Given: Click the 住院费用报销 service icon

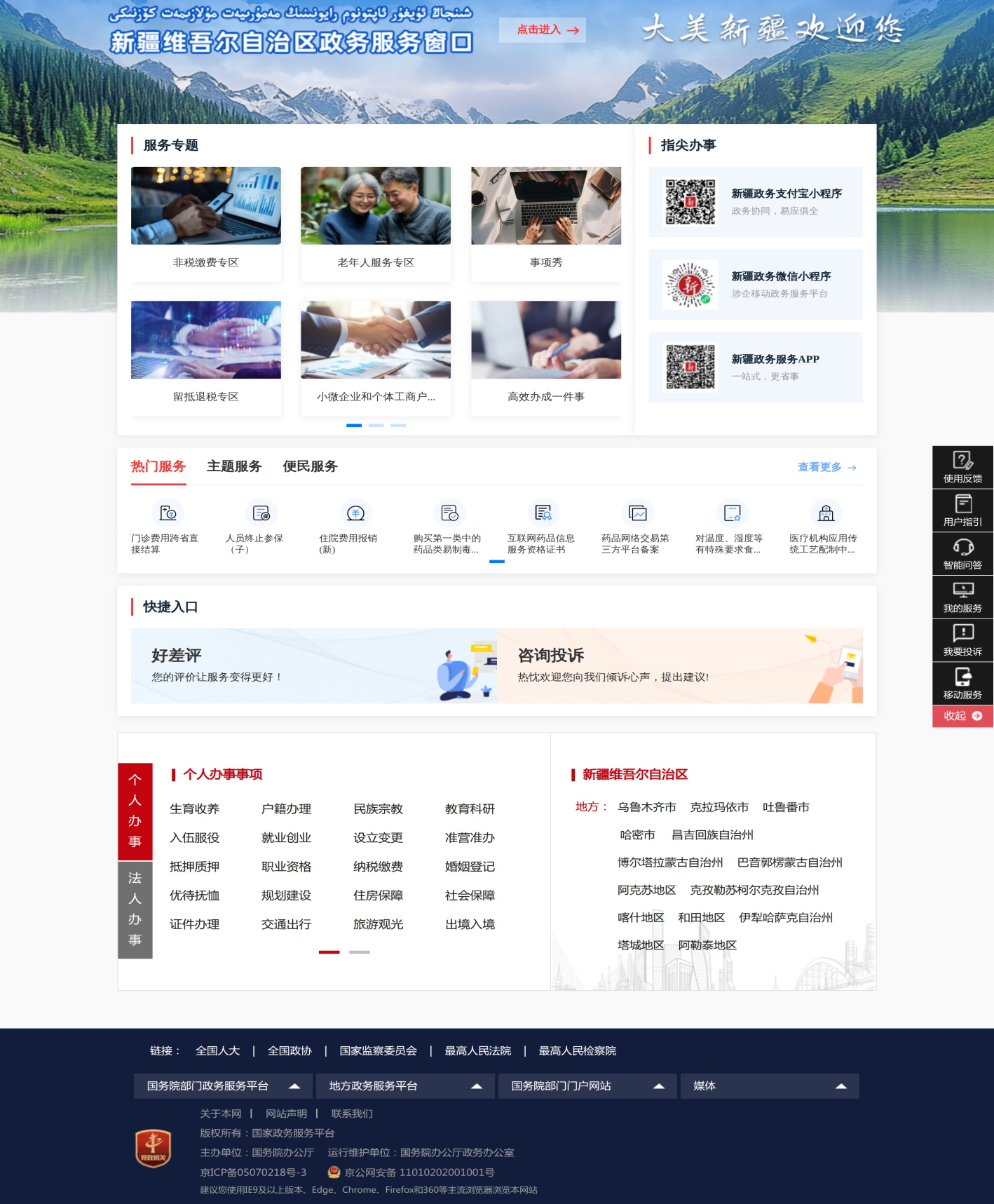Looking at the screenshot, I should (355, 513).
